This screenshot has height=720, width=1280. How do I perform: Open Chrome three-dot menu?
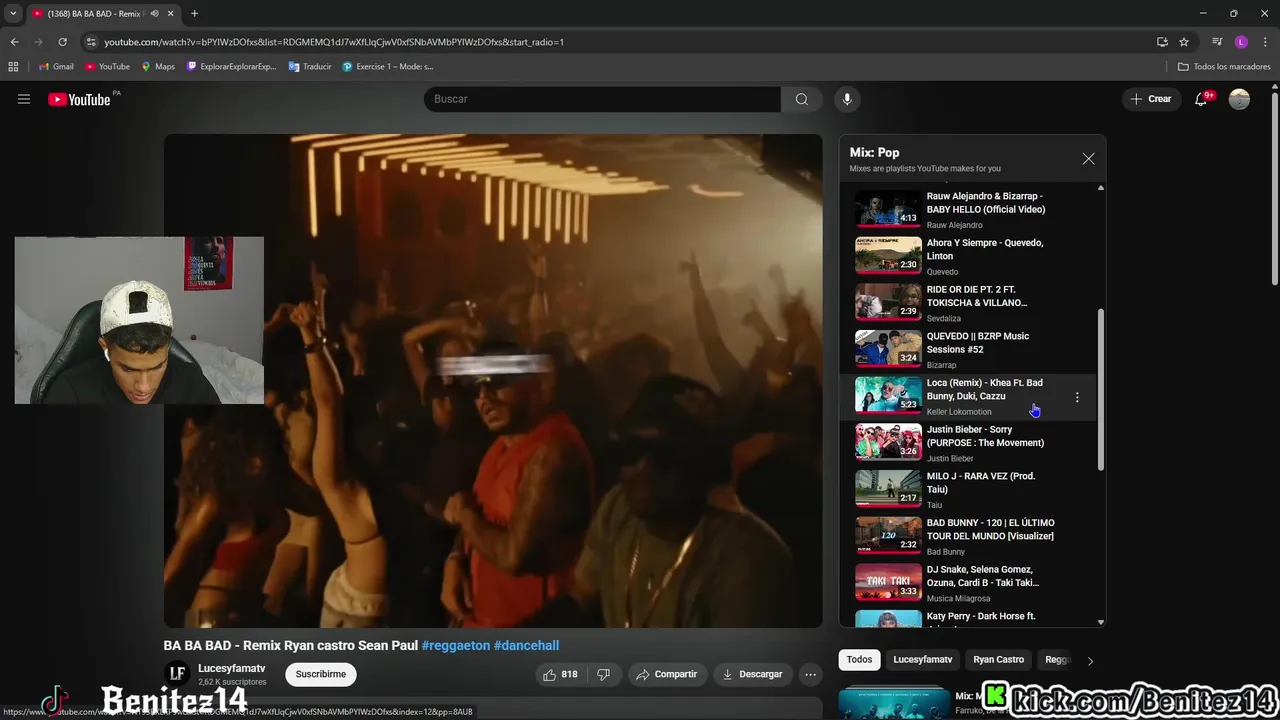tap(1265, 42)
